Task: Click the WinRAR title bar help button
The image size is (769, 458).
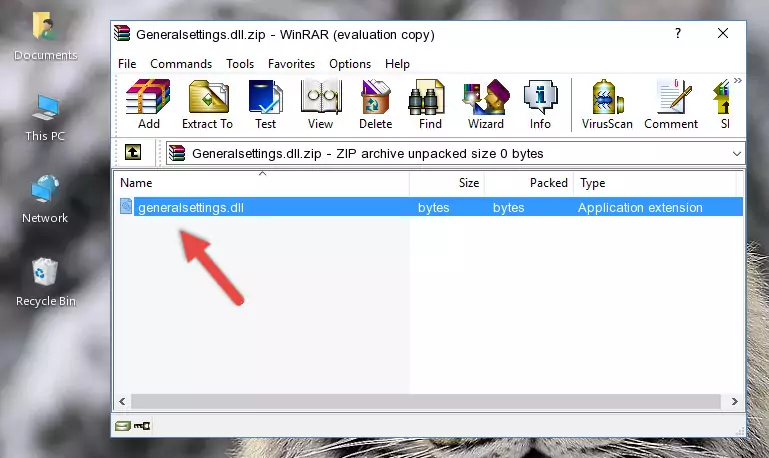Action: (677, 33)
